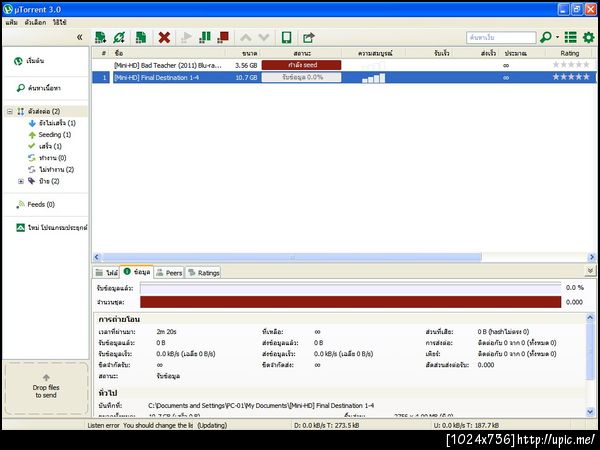Click the 0.0% progress bar of Final Destination
The height and width of the screenshot is (450, 600).
coord(302,77)
